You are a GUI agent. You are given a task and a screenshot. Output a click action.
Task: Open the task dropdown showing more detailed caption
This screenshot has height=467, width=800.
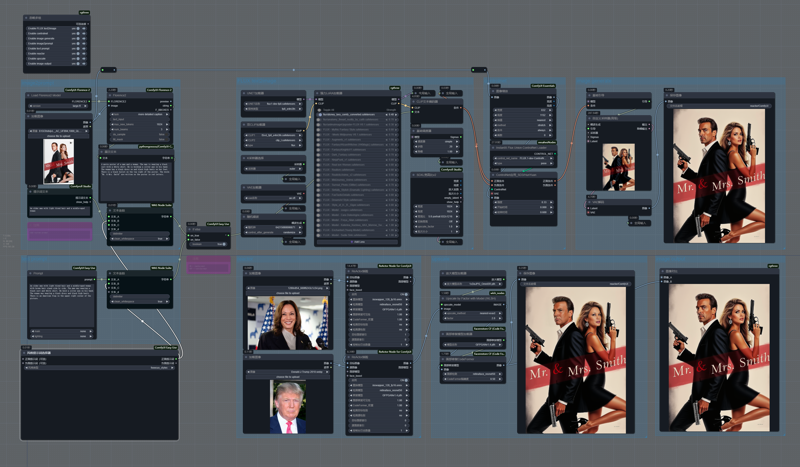click(140, 114)
